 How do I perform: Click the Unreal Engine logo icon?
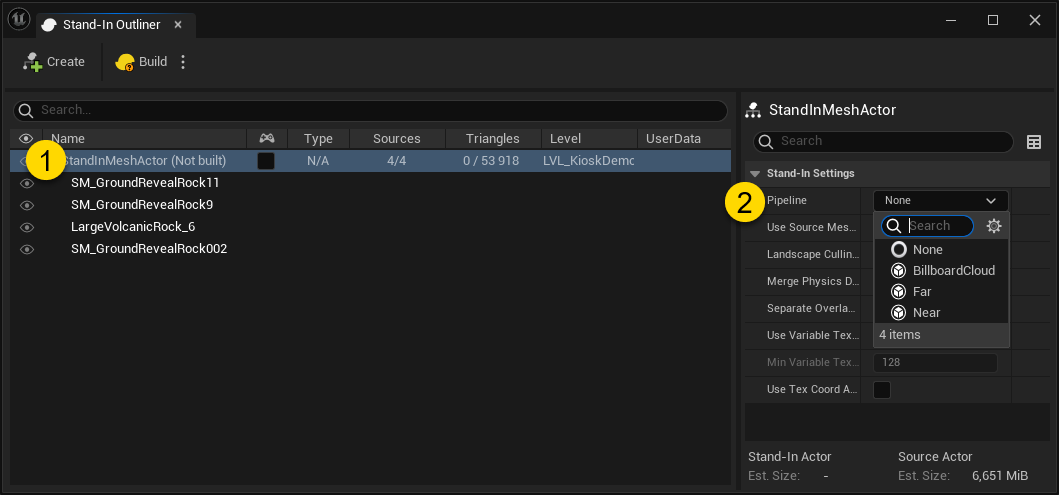click(19, 20)
